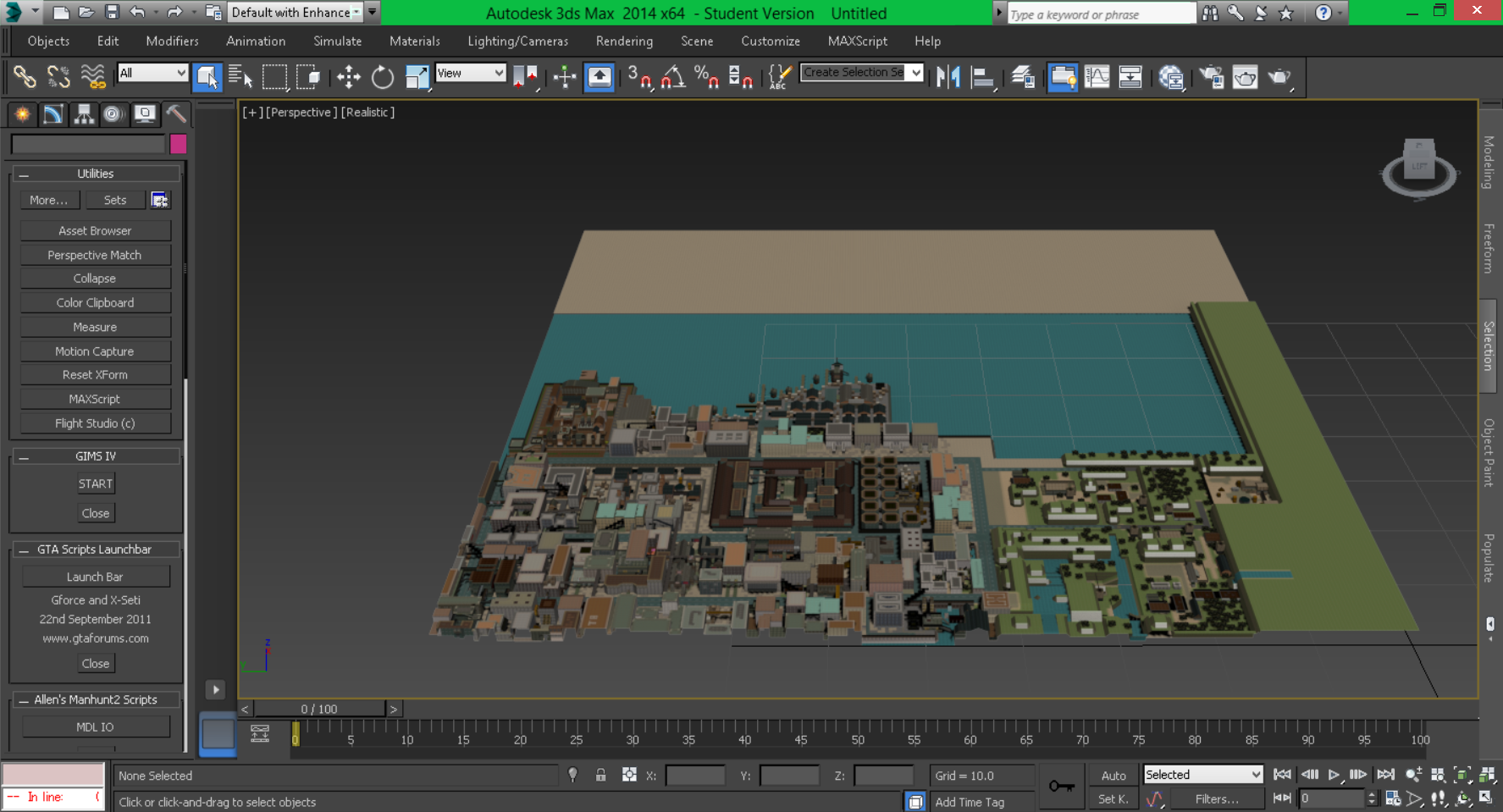
Task: Open Schematic View
Action: click(1130, 77)
